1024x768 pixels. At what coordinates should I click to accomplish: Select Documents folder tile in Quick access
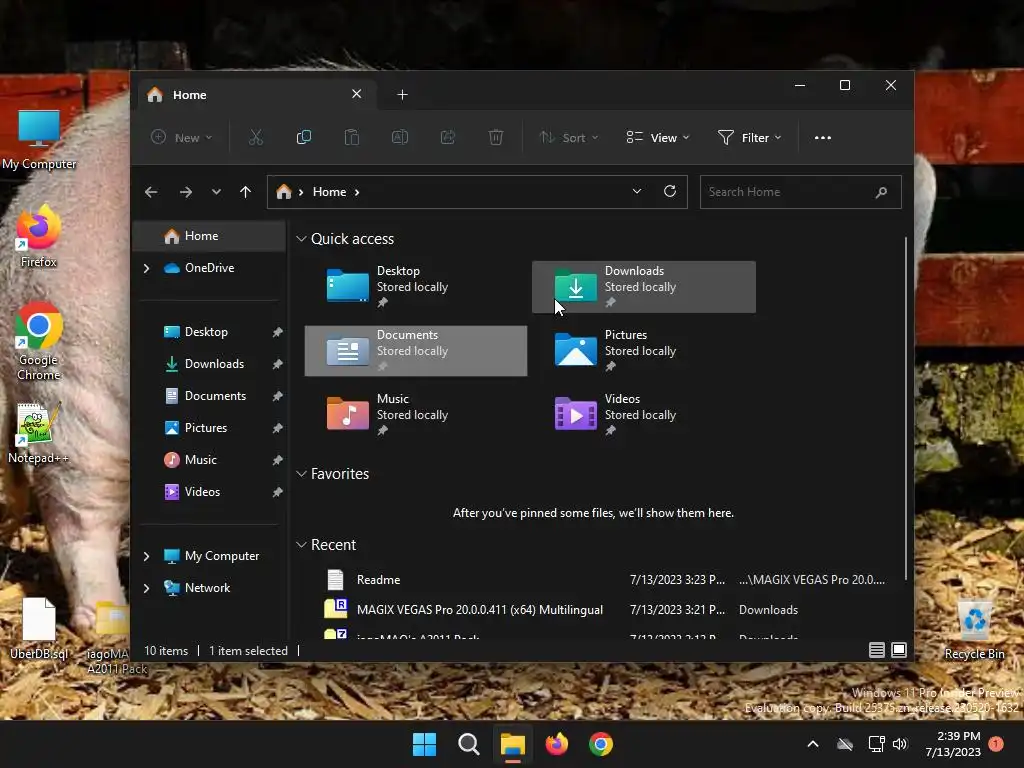[x=415, y=351]
